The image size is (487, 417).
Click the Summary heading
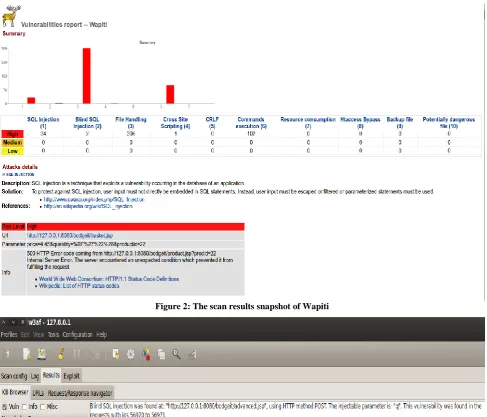(14, 33)
